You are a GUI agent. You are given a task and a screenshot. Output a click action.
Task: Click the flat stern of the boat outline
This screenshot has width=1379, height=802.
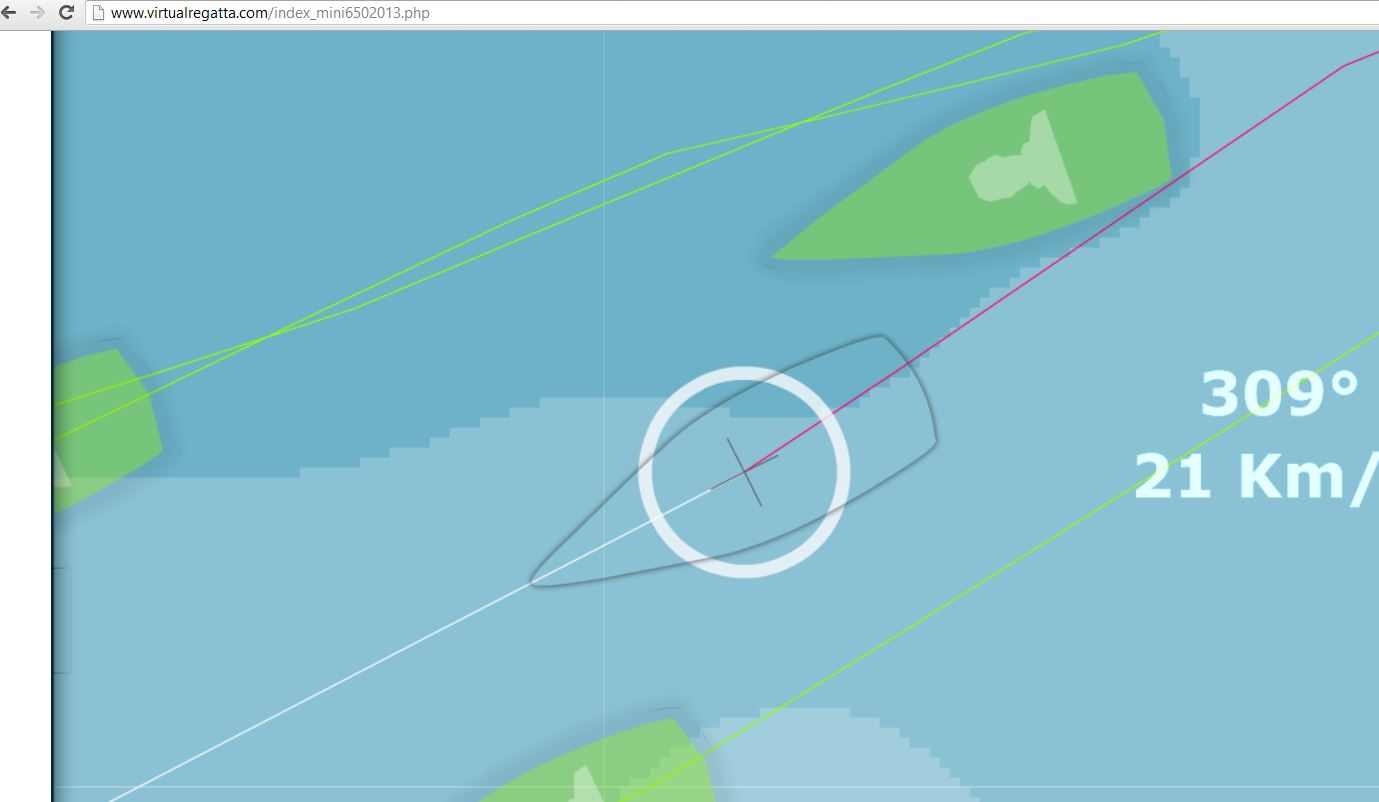[908, 391]
